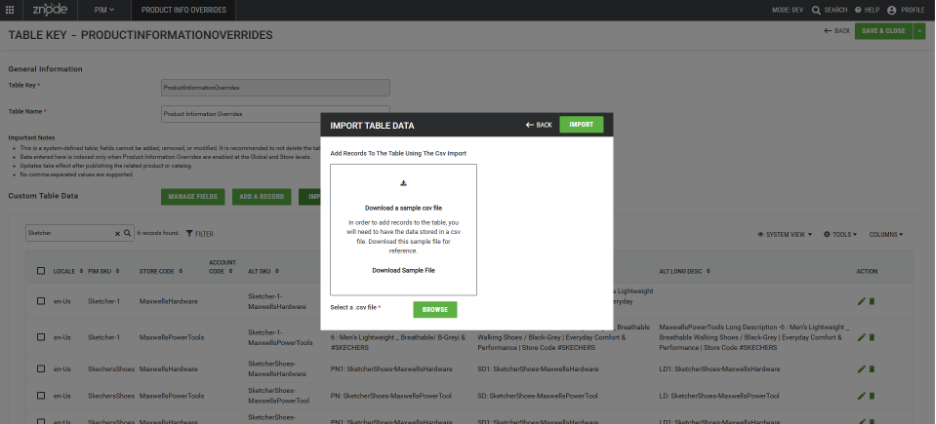Delete the LD1: SketcherShoes-MaxwellsHardware row
The width and height of the screenshot is (936, 424).
pyautogui.click(x=872, y=369)
